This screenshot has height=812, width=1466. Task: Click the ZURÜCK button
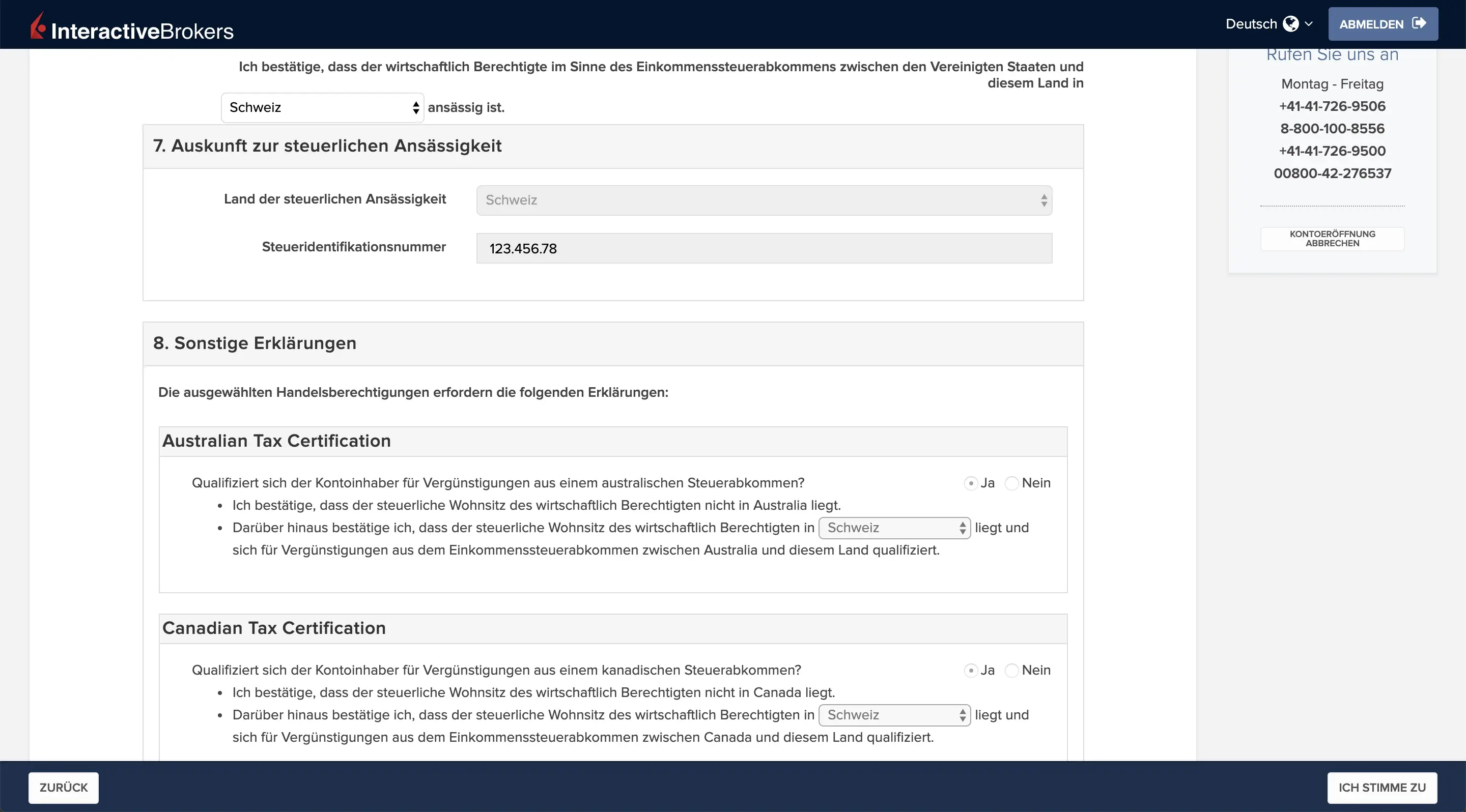pos(64,788)
